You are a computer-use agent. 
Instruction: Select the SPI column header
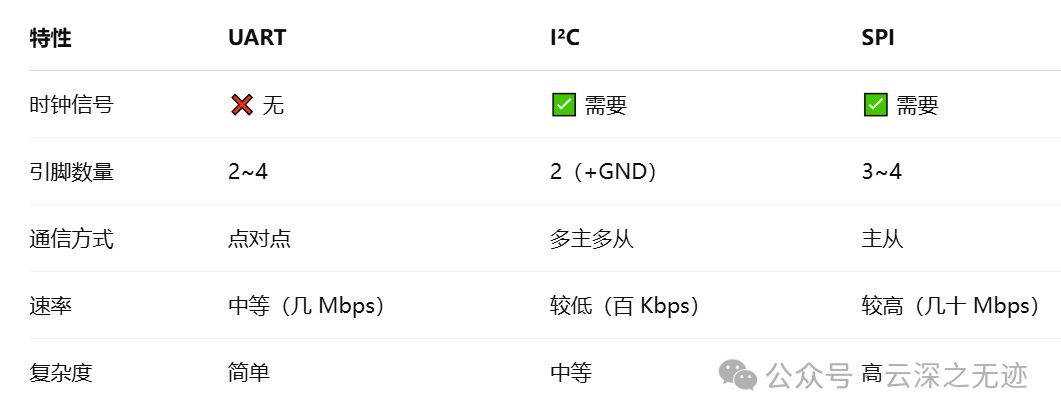click(878, 38)
